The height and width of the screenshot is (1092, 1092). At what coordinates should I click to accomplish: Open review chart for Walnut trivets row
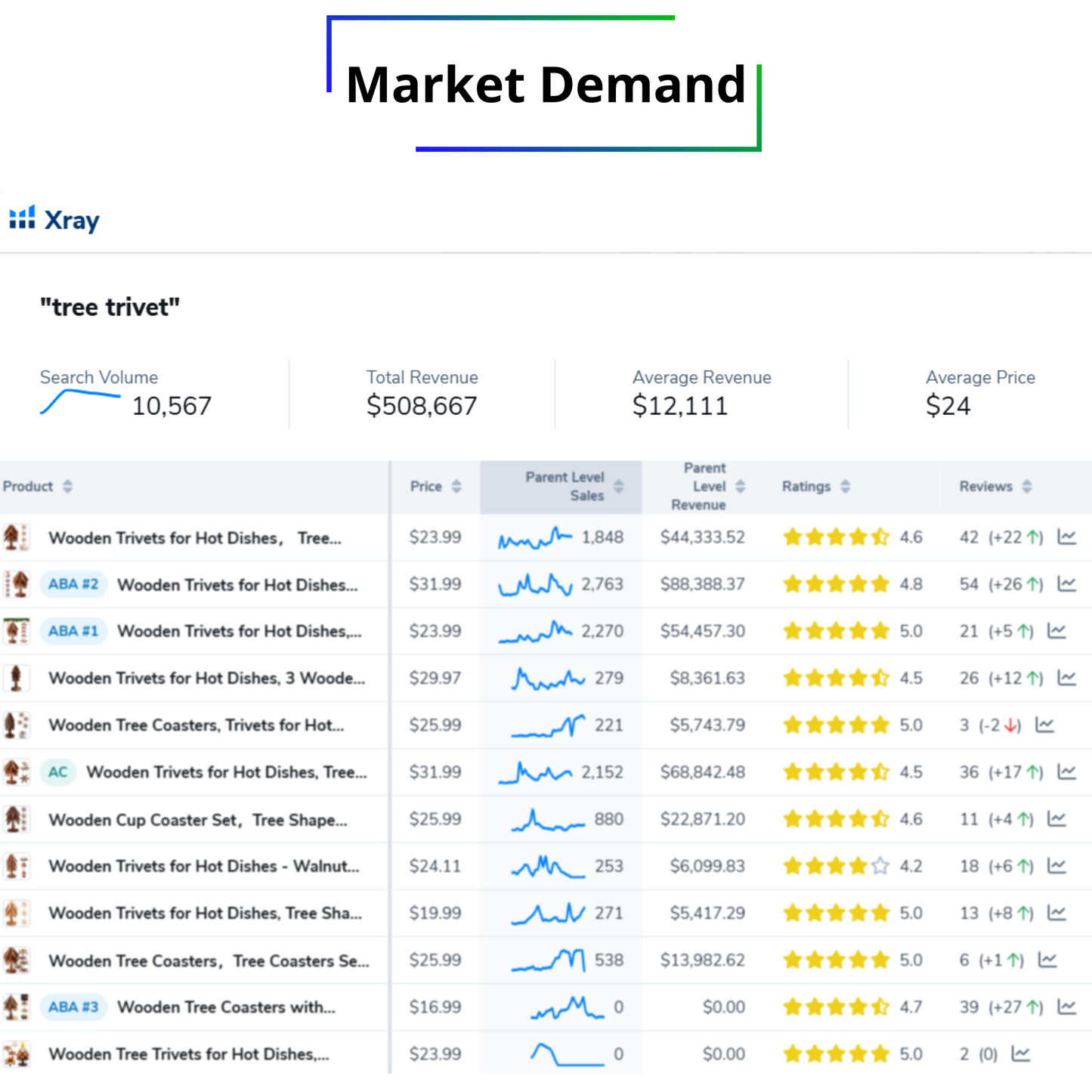1056,865
